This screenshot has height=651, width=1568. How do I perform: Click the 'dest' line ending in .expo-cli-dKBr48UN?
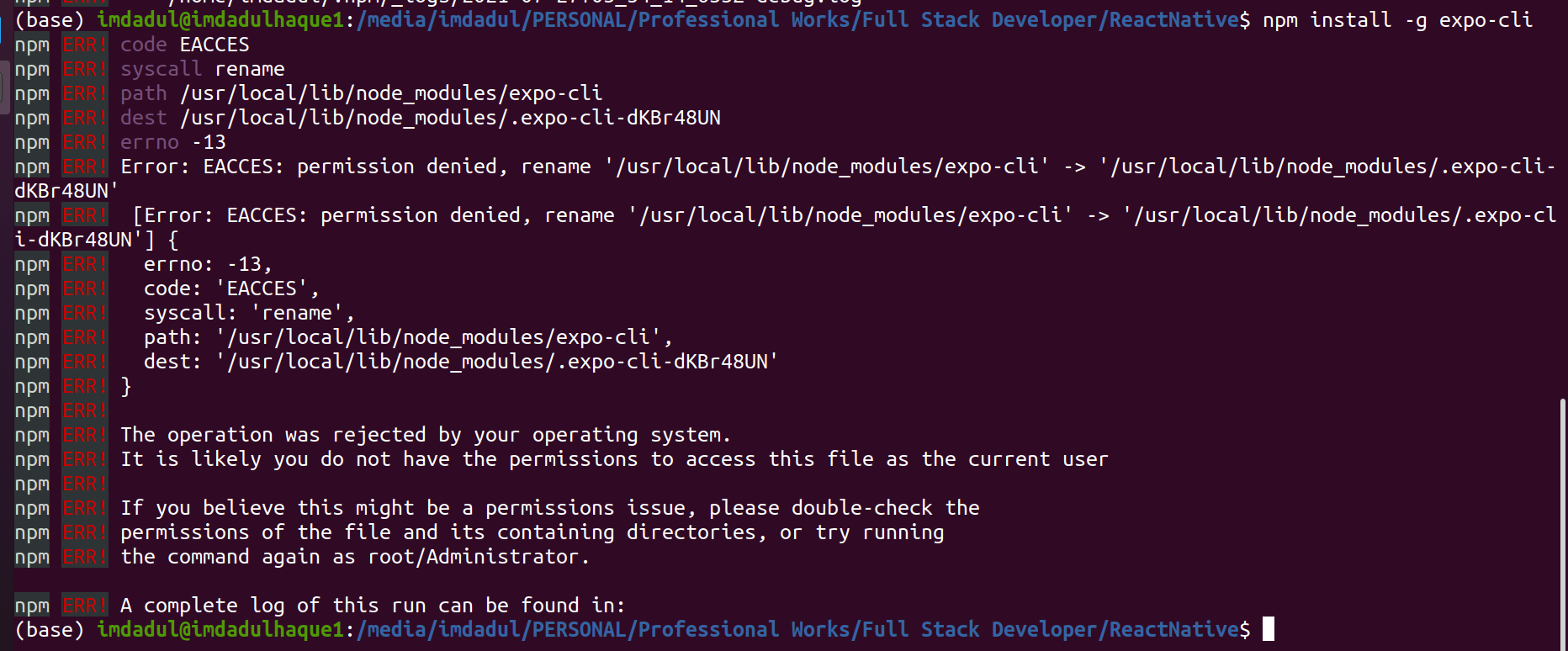pyautogui.click(x=421, y=118)
